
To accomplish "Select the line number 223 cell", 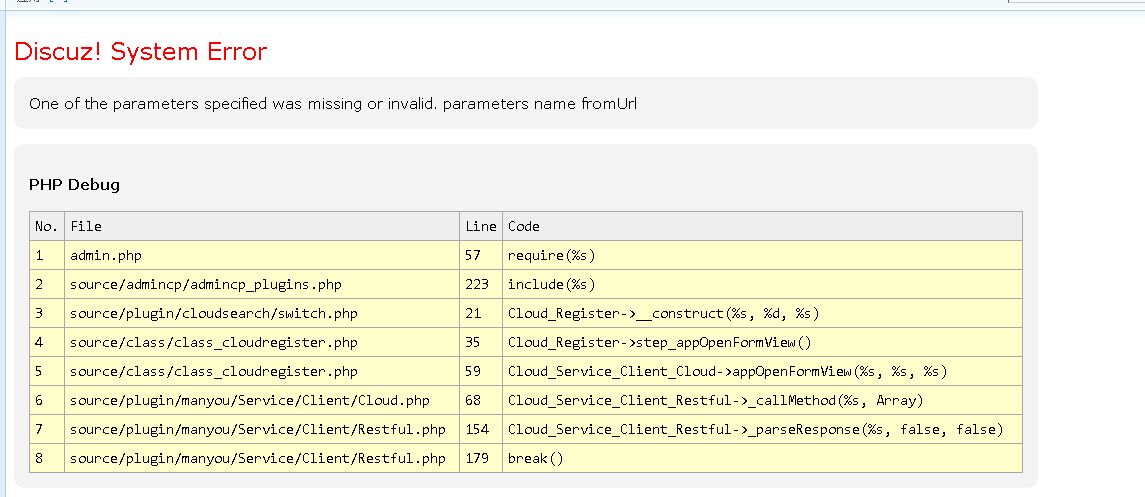I will (481, 284).
